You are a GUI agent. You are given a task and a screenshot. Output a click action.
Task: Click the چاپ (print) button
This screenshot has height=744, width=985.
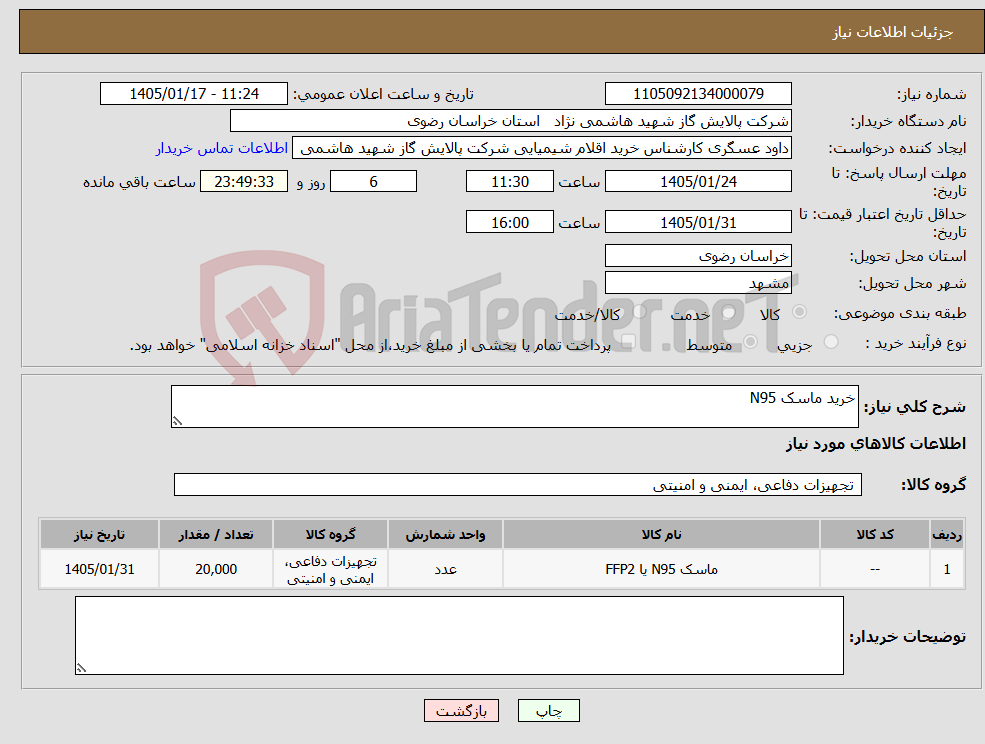click(548, 711)
